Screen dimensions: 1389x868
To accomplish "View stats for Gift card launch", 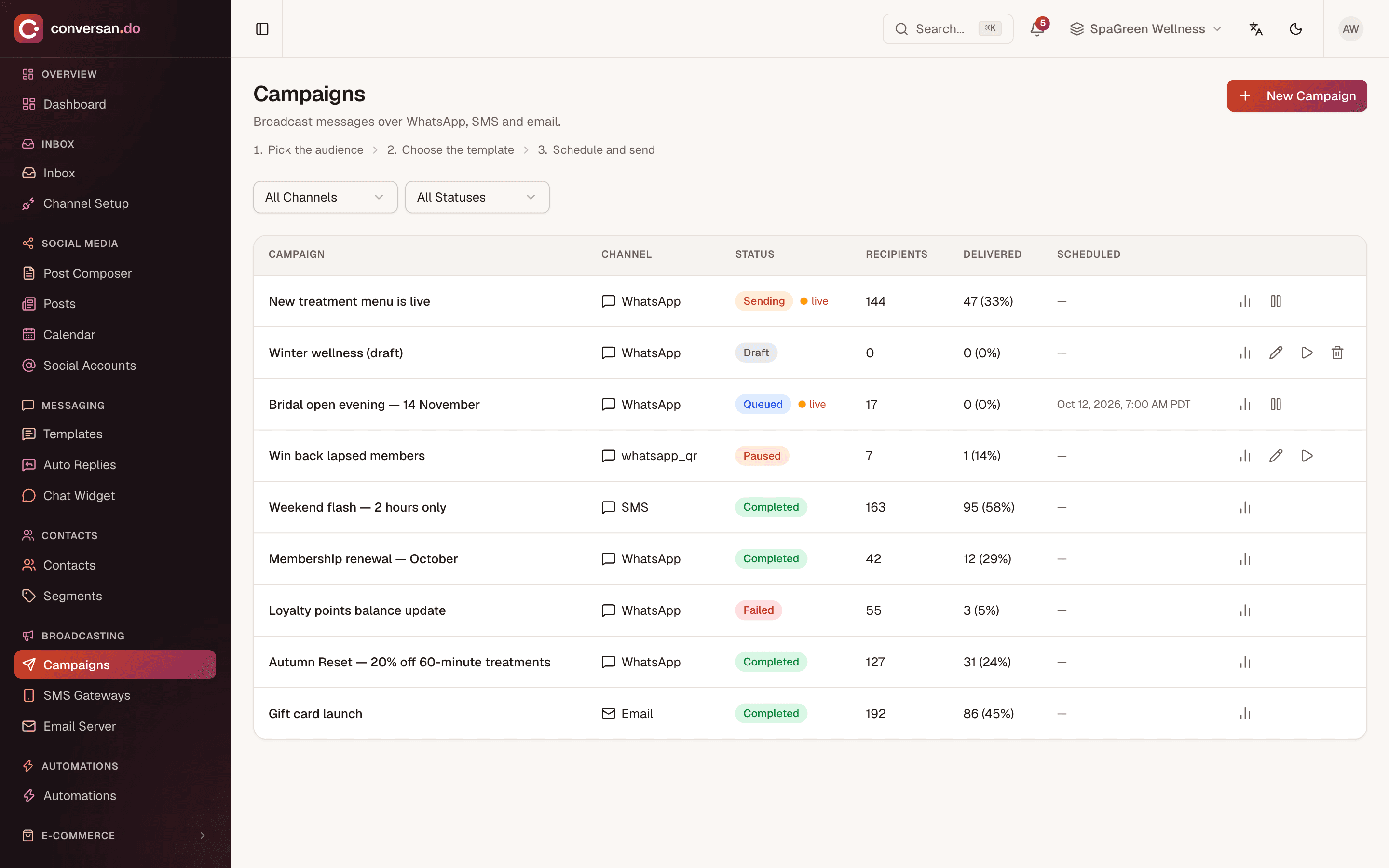I will 1245,713.
